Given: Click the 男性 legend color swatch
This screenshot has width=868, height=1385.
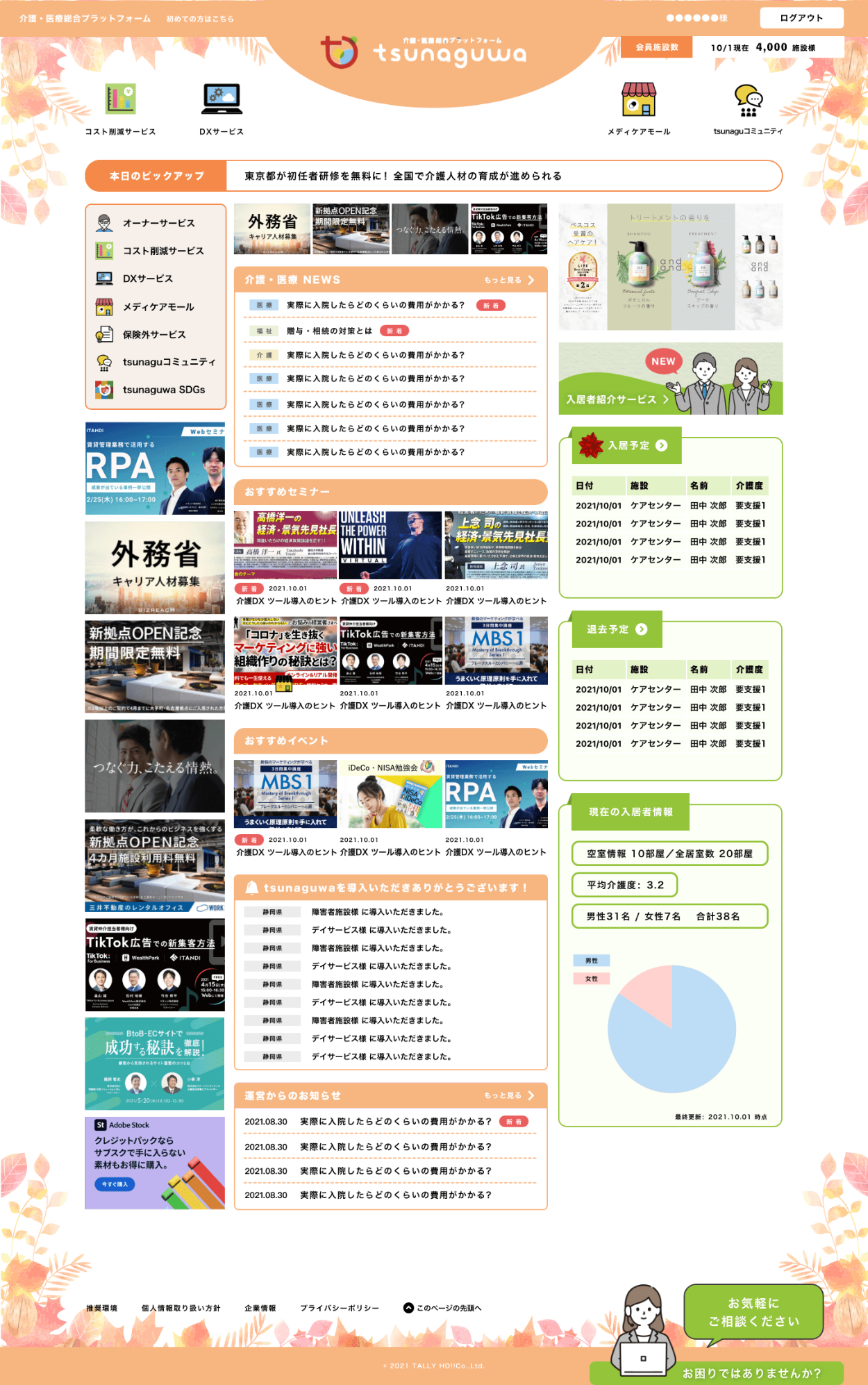Looking at the screenshot, I should [592, 961].
